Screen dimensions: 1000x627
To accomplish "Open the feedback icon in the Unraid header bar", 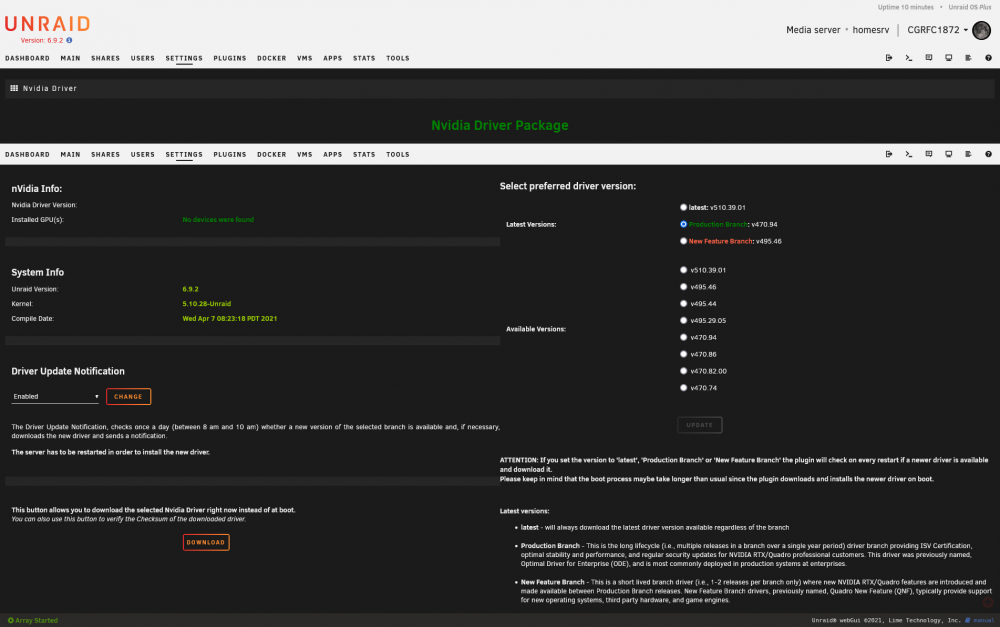I will (x=929, y=58).
